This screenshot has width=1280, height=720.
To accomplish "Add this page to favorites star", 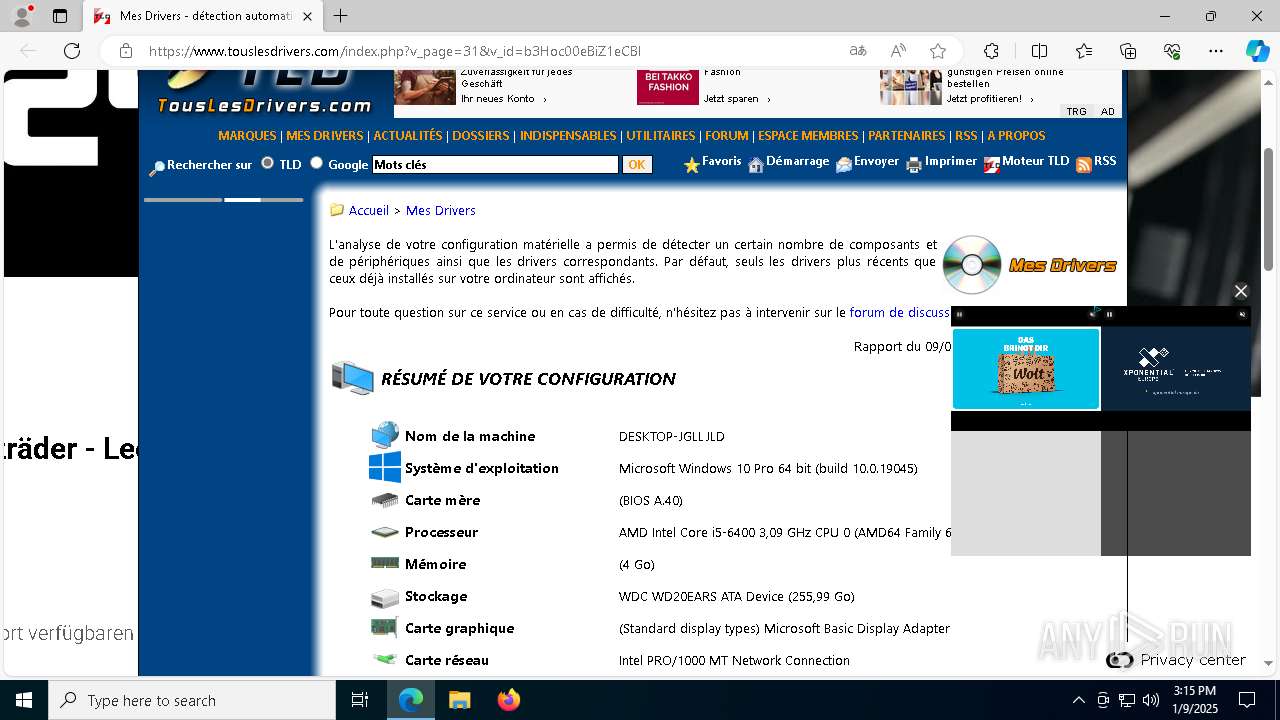I will point(938,51).
